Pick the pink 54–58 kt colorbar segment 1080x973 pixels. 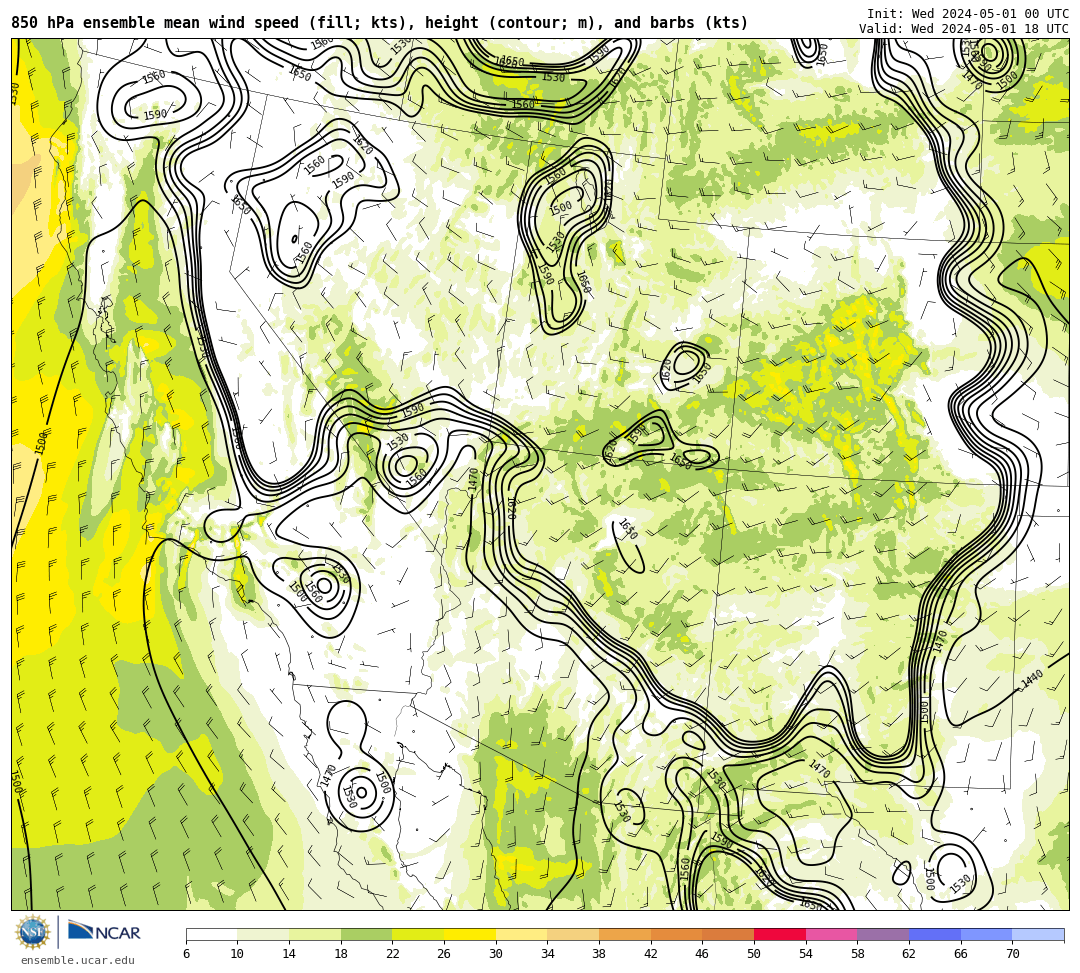pyautogui.click(x=831, y=934)
